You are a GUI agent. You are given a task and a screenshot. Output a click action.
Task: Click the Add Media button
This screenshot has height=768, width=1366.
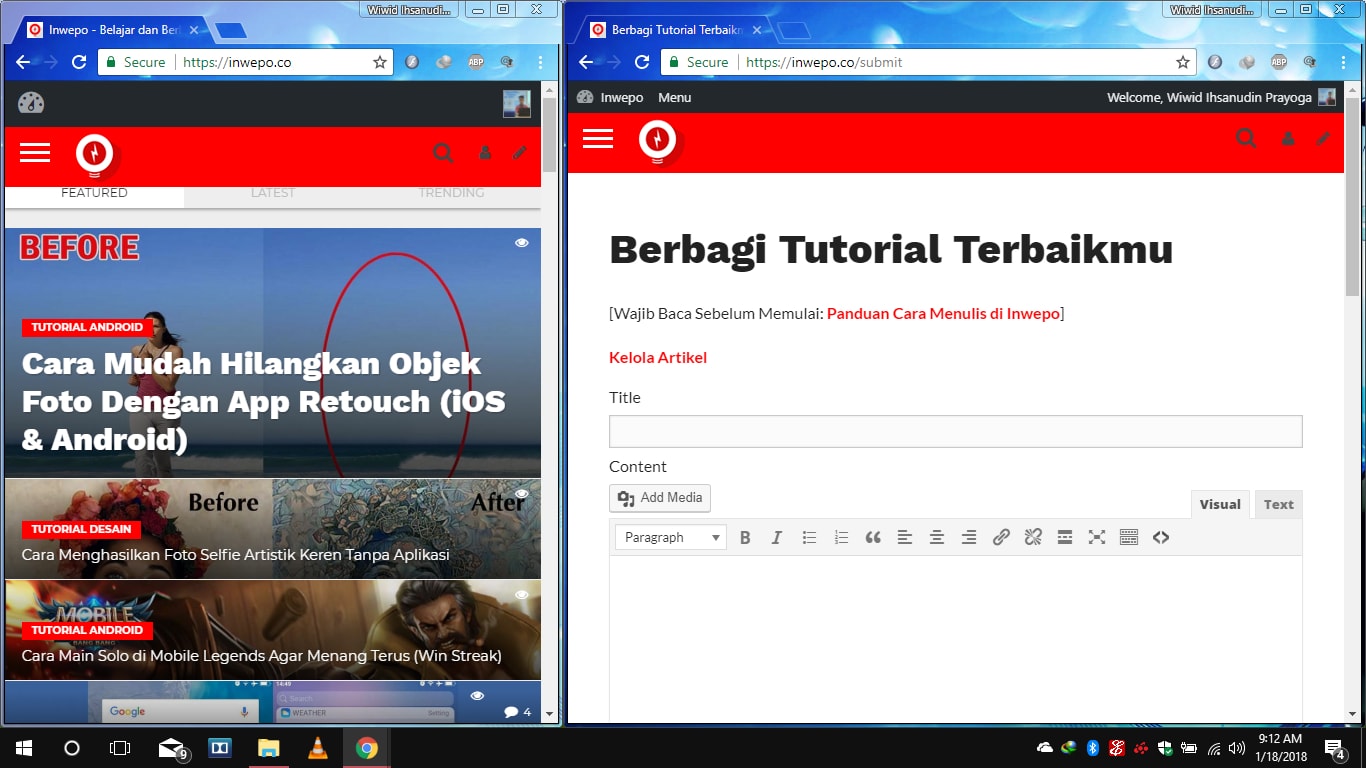coord(660,498)
